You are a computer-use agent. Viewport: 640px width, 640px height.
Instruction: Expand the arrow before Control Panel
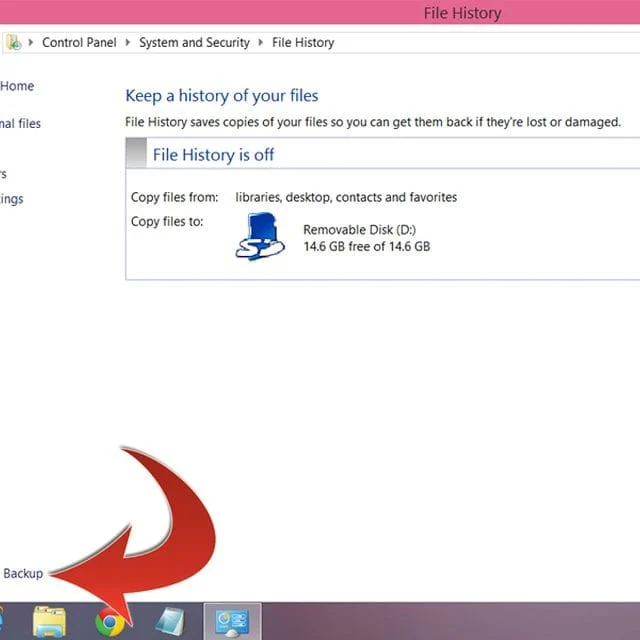(31, 42)
